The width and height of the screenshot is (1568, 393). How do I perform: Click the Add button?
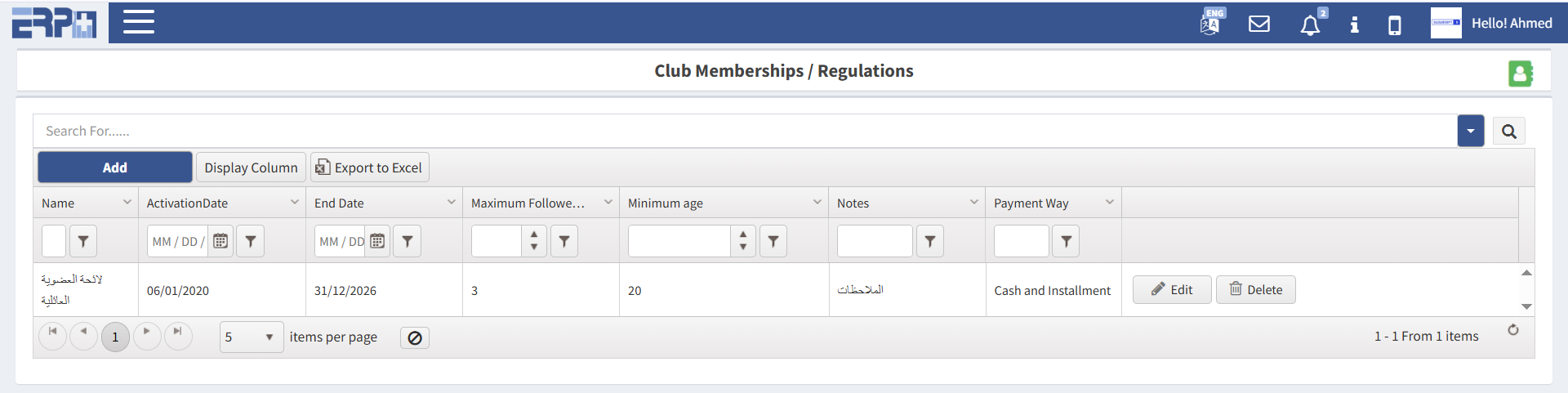115,167
